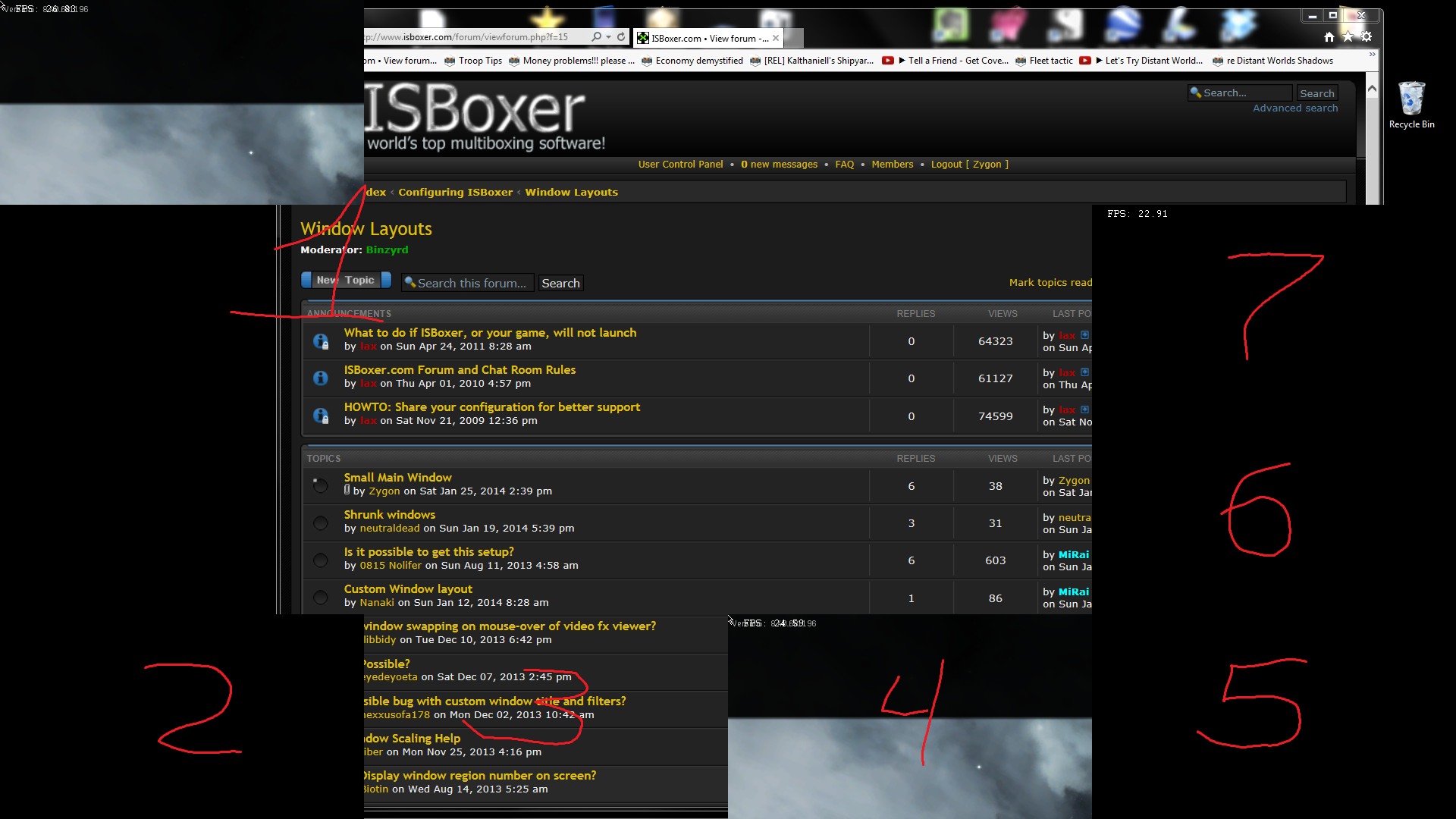Click Mark topics read
The width and height of the screenshot is (1456, 819).
[x=1050, y=282]
